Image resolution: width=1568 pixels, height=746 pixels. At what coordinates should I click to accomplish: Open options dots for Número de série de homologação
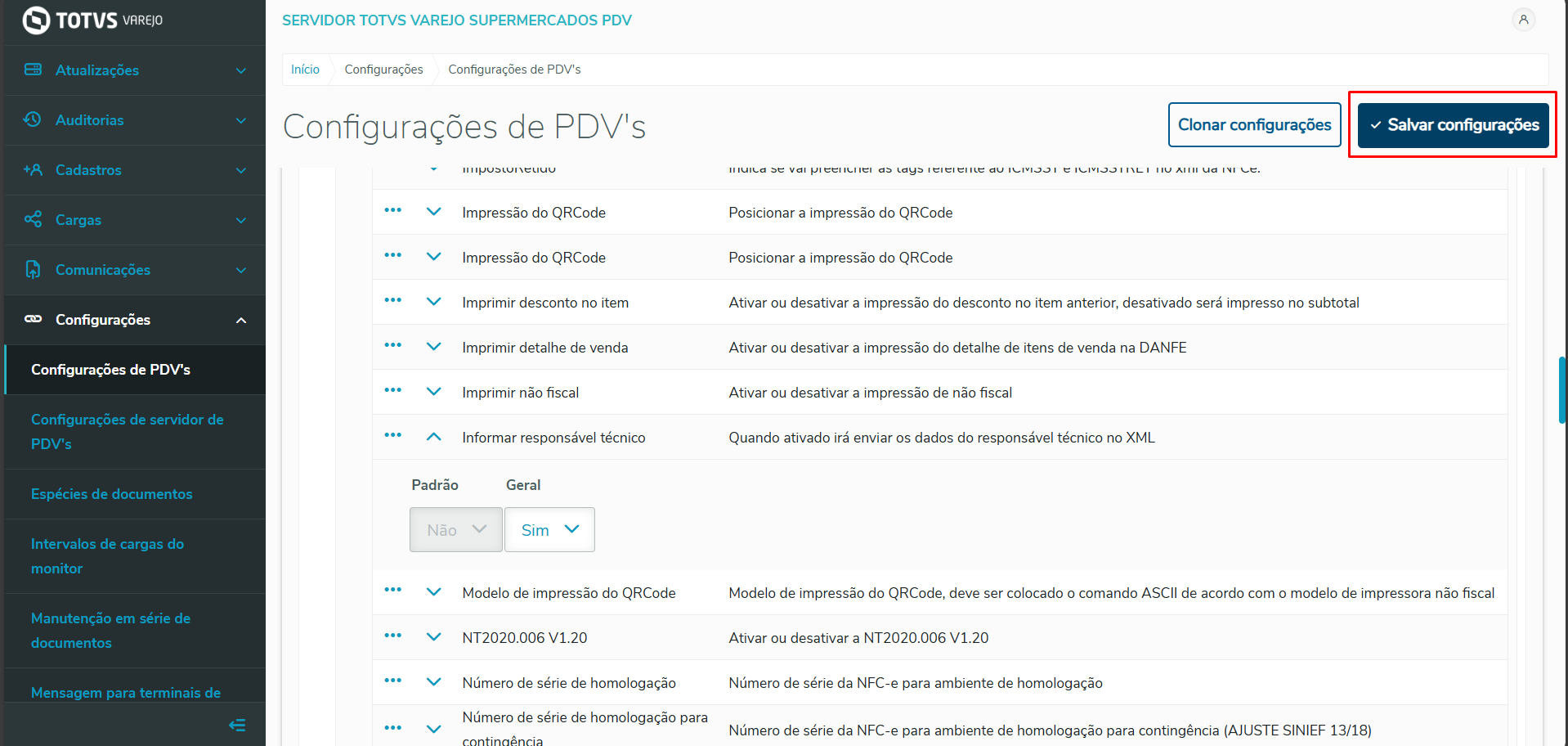(393, 680)
